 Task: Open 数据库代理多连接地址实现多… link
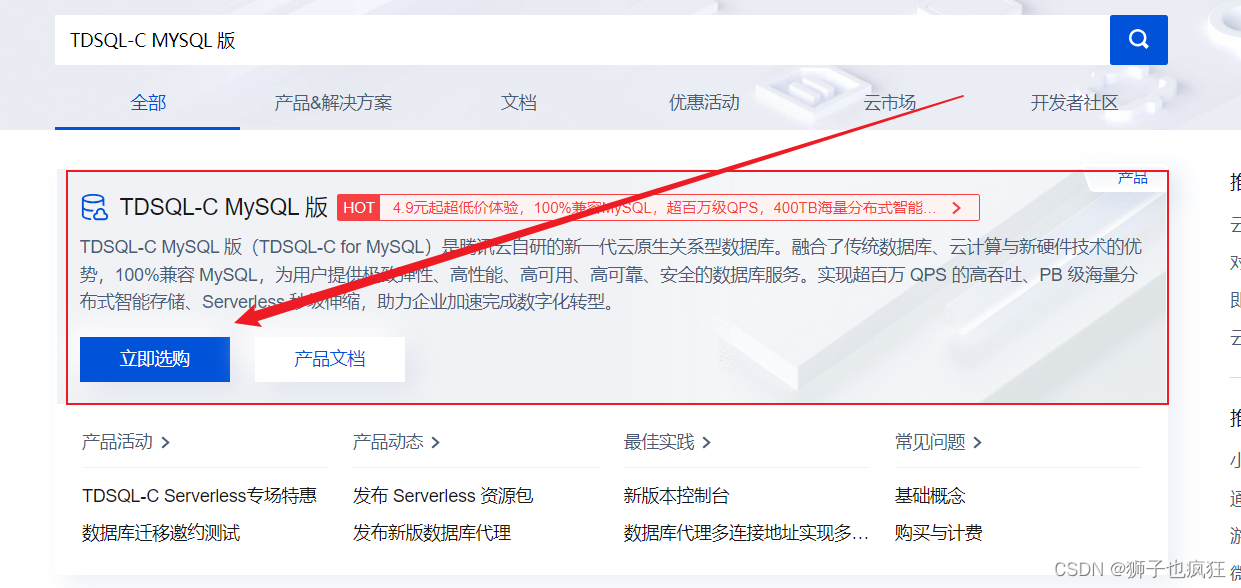(x=746, y=533)
